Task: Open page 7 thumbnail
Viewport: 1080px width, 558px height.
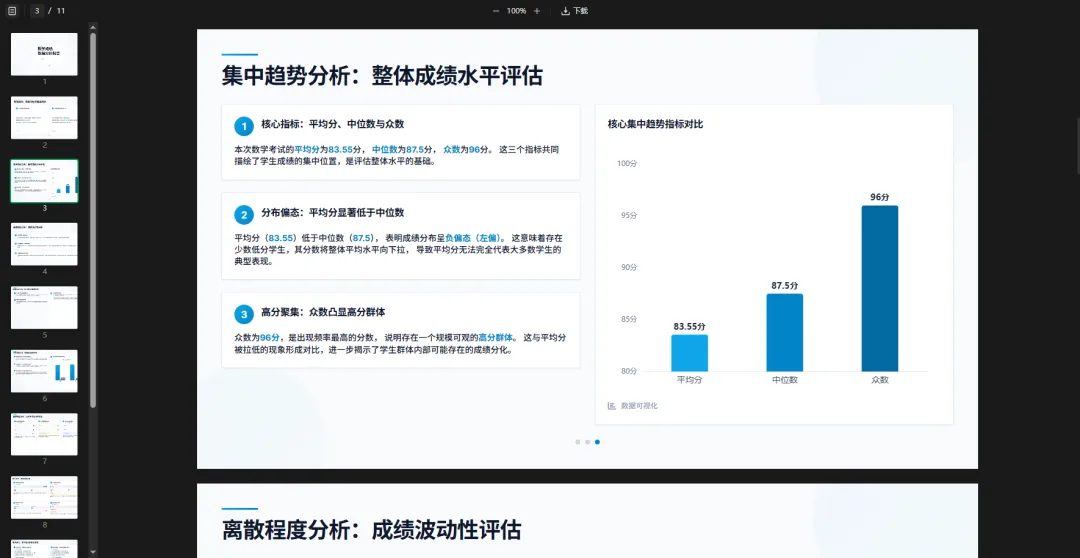Action: tap(44, 434)
